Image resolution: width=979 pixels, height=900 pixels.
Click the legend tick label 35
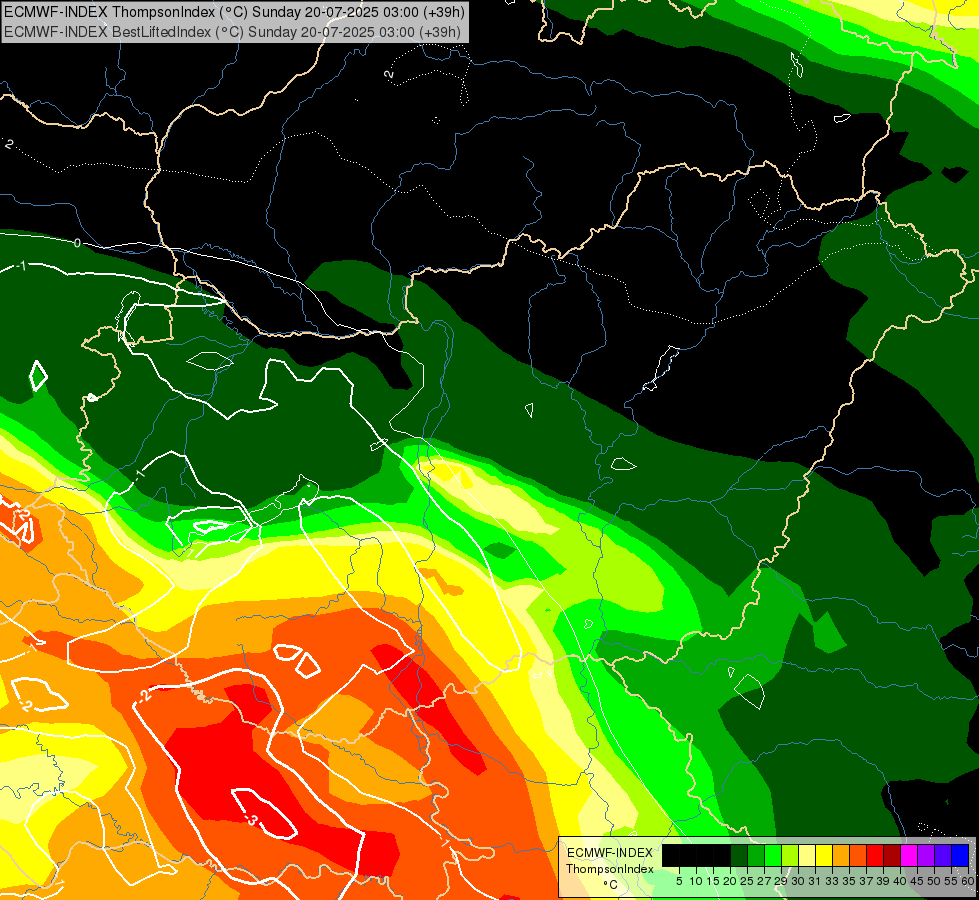[850, 881]
